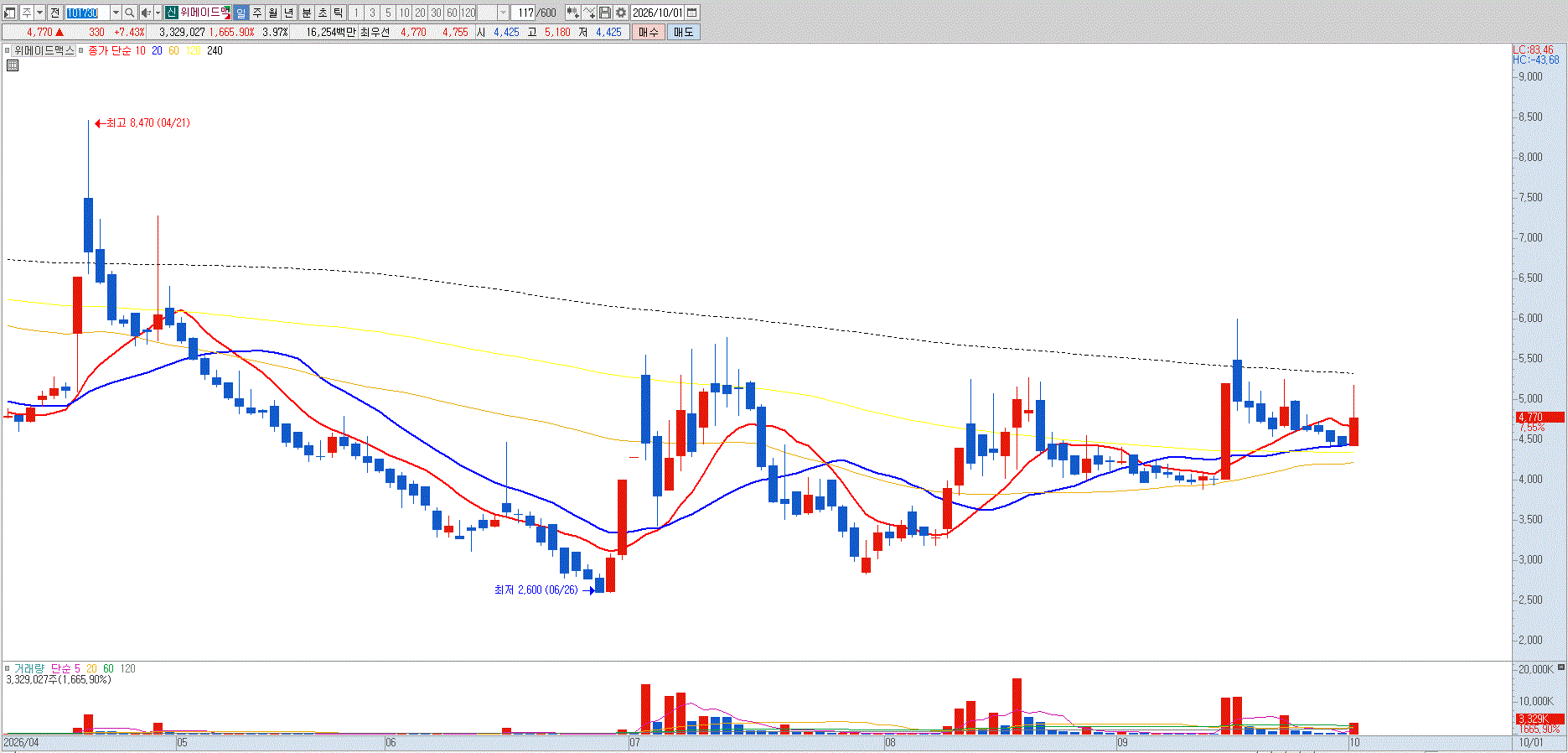Image resolution: width=1568 pixels, height=753 pixels.
Task: Click the date field 2026/10/01
Action: pyautogui.click(x=658, y=13)
